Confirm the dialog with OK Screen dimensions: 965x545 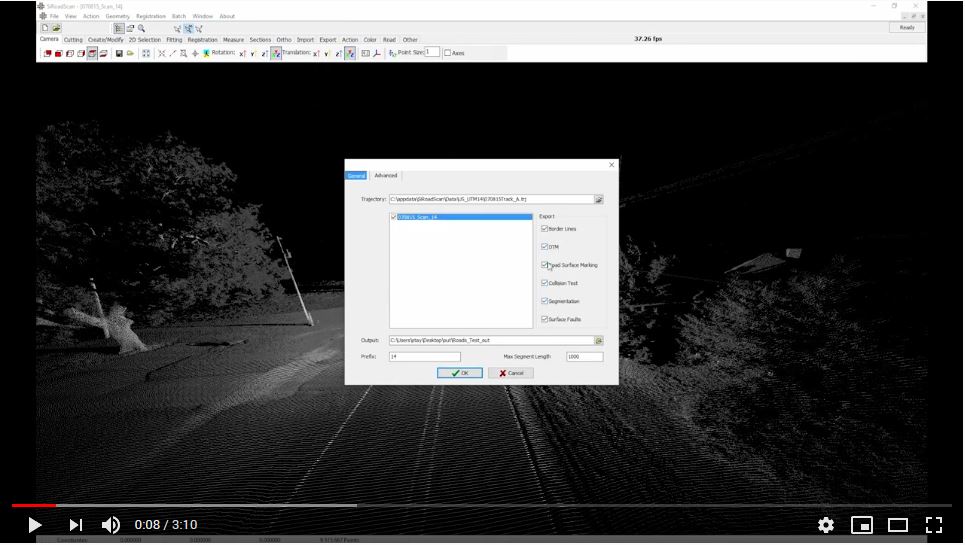(460, 373)
